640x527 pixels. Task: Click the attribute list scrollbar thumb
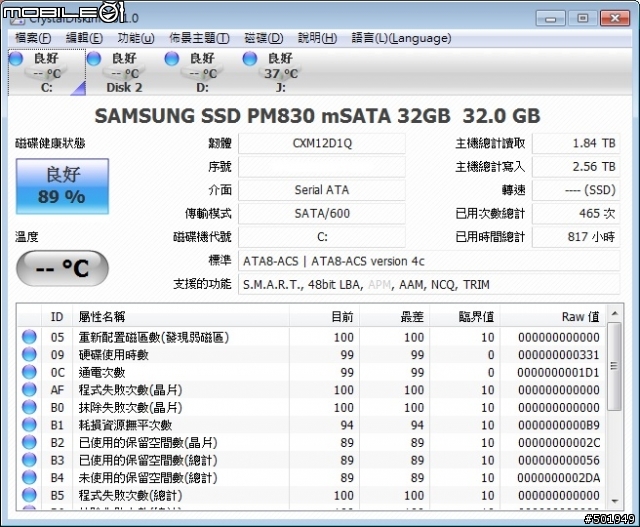pos(614,366)
